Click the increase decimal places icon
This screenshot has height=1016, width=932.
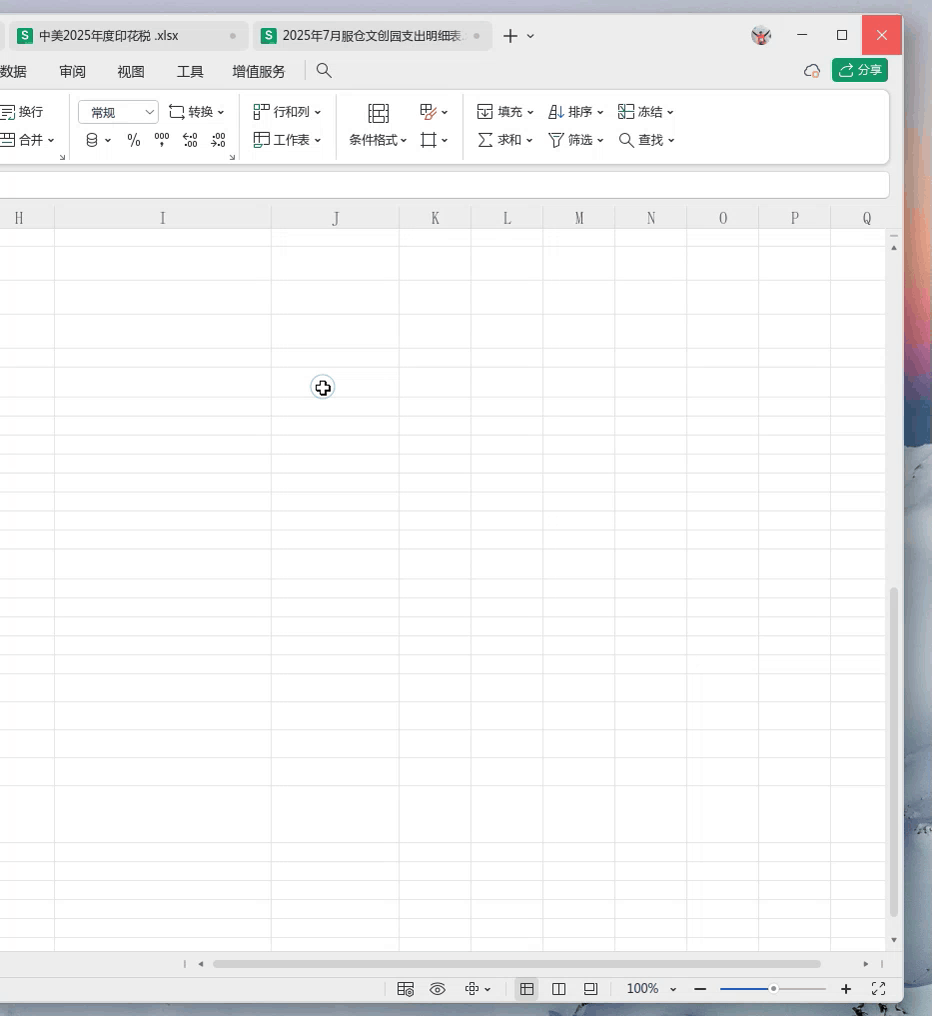coord(190,140)
